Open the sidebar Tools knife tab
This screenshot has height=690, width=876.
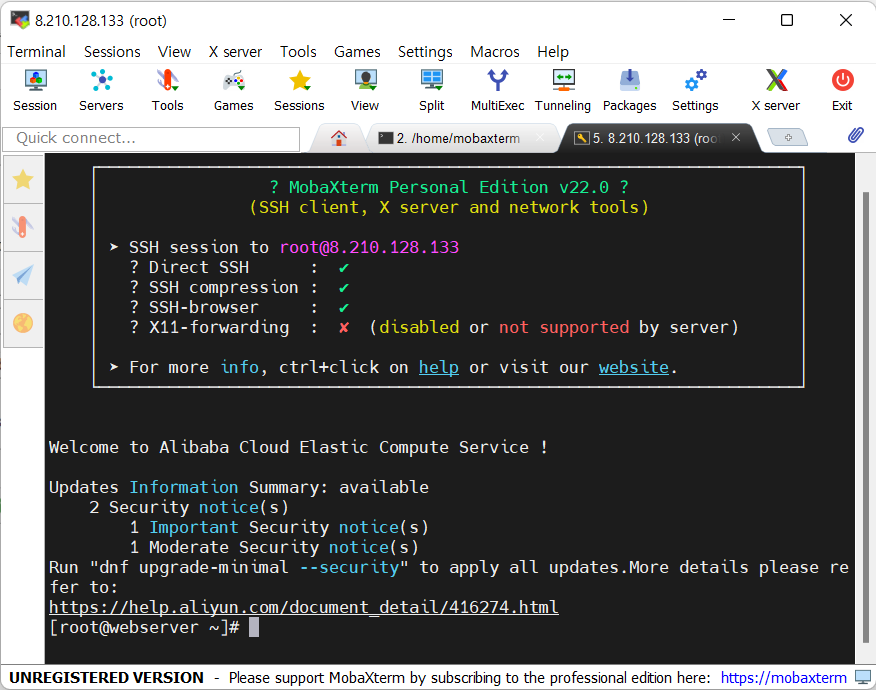[x=23, y=227]
